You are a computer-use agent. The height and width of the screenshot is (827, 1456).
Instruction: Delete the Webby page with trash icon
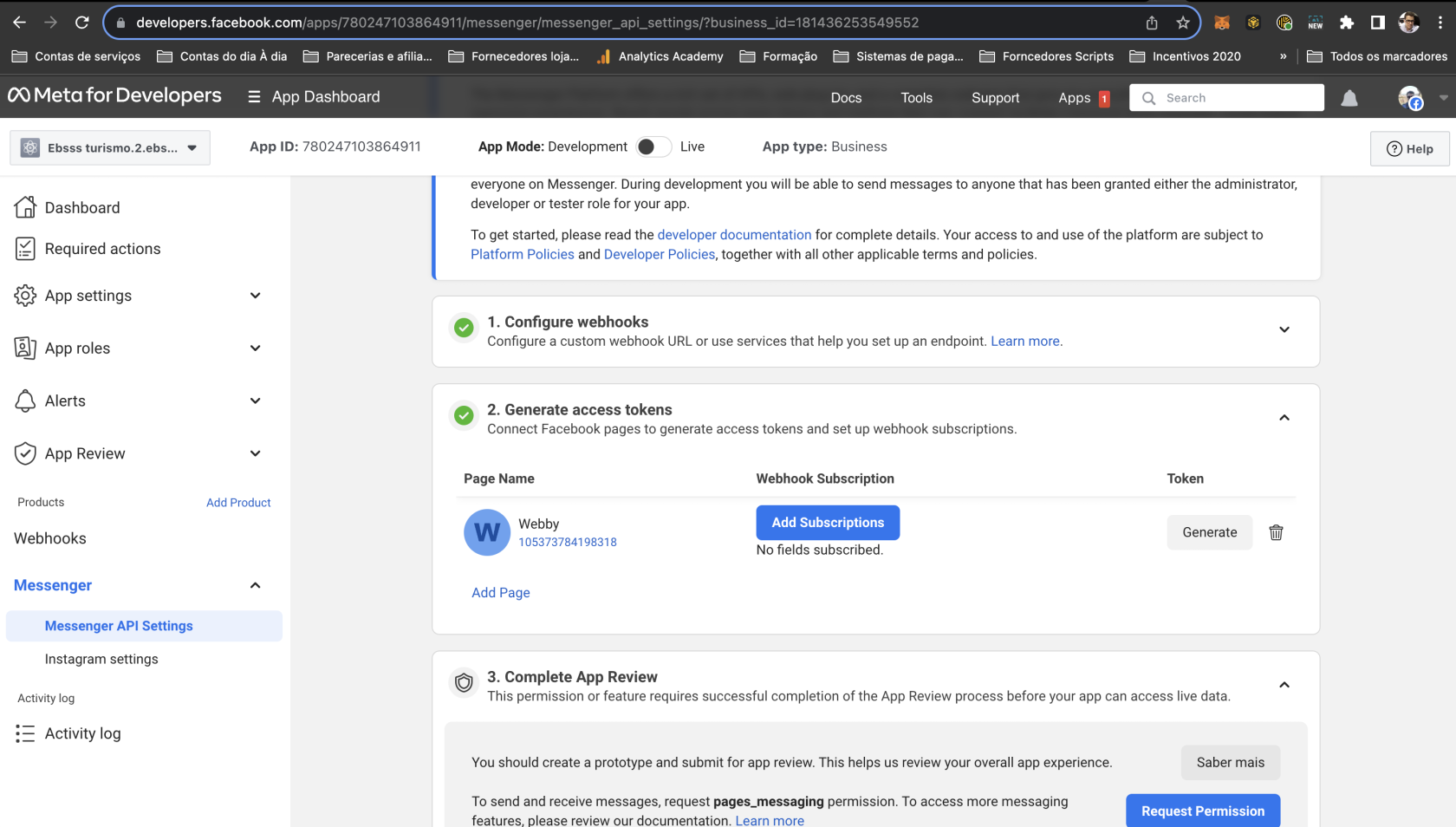(1276, 532)
